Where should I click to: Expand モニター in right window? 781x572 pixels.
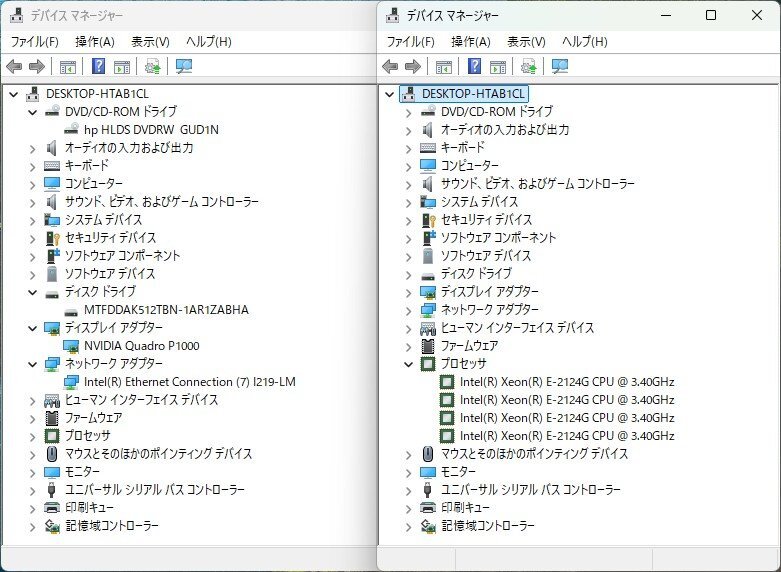pos(408,472)
